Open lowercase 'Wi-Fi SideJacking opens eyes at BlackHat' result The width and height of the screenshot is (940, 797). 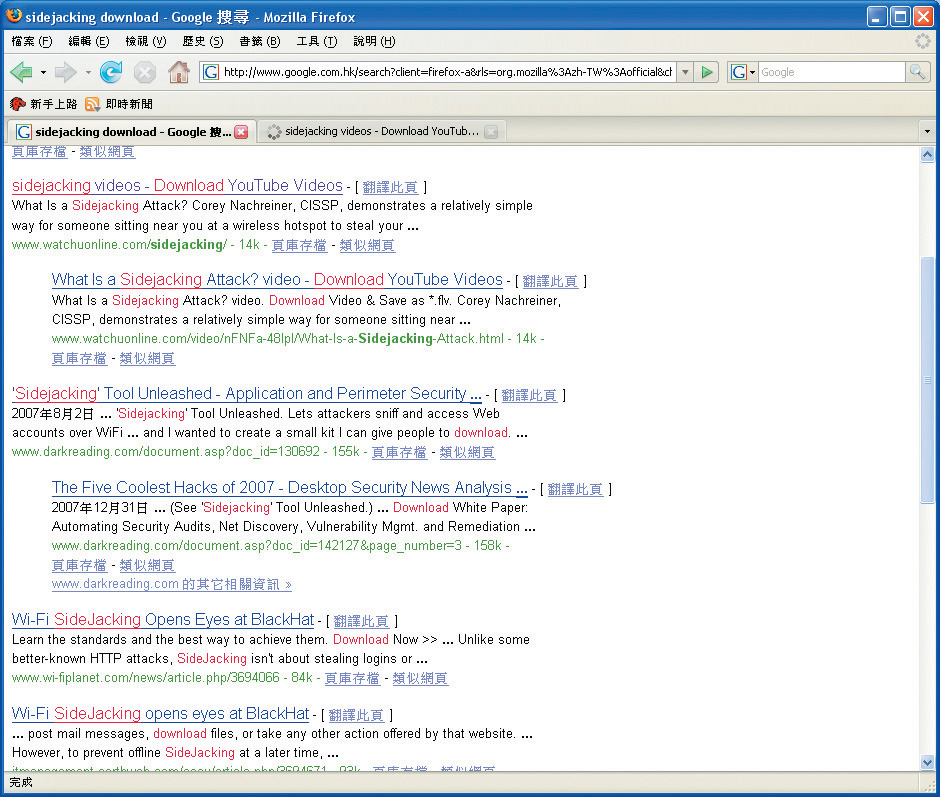pos(161,714)
